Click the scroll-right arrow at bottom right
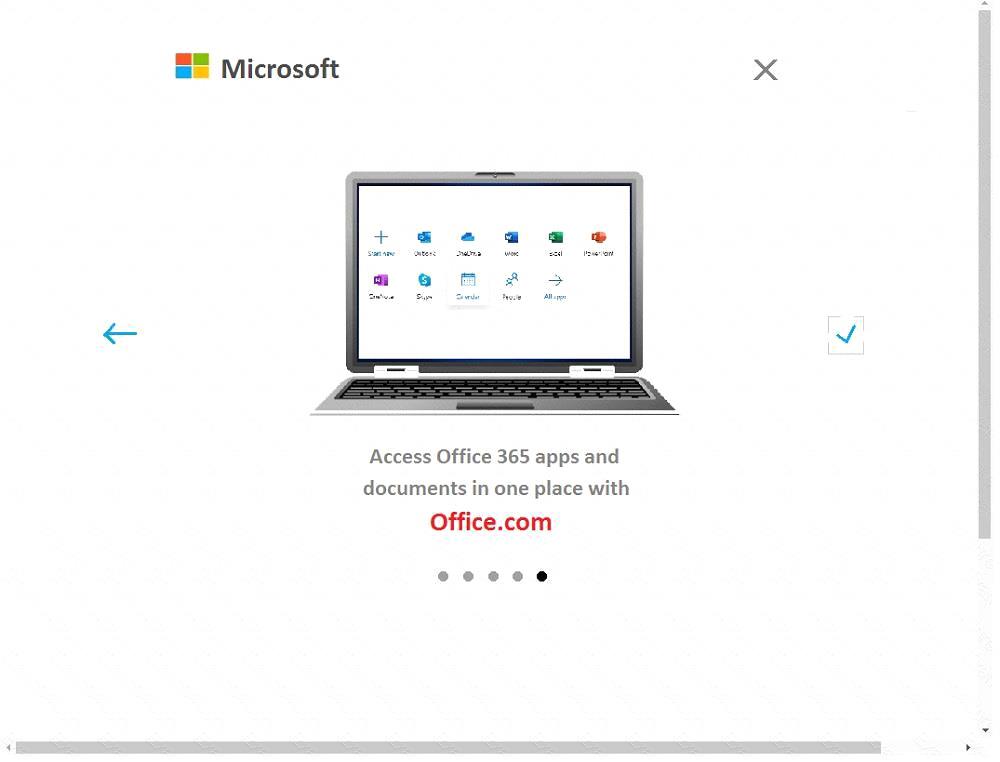The height and width of the screenshot is (762, 1000). 968,747
